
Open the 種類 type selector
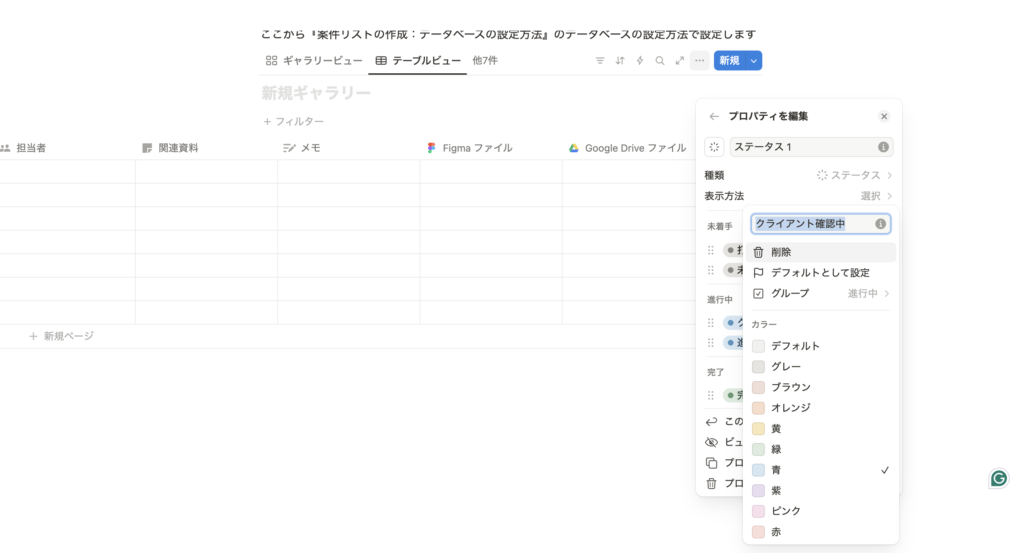tap(798, 175)
